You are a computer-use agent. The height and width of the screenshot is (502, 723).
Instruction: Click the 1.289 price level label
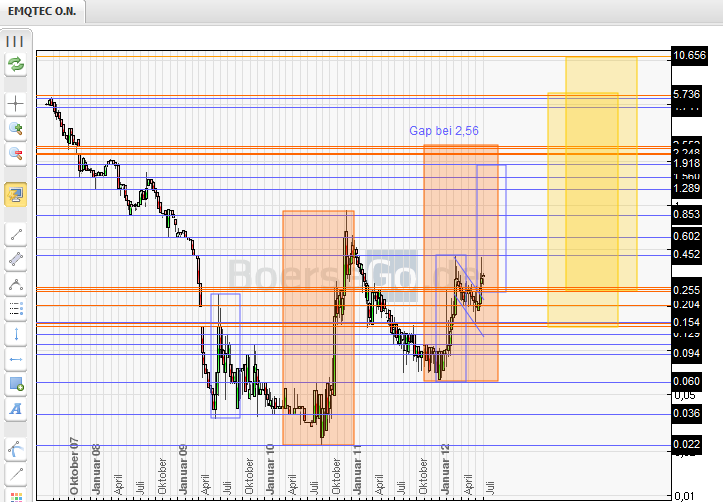pos(687,189)
